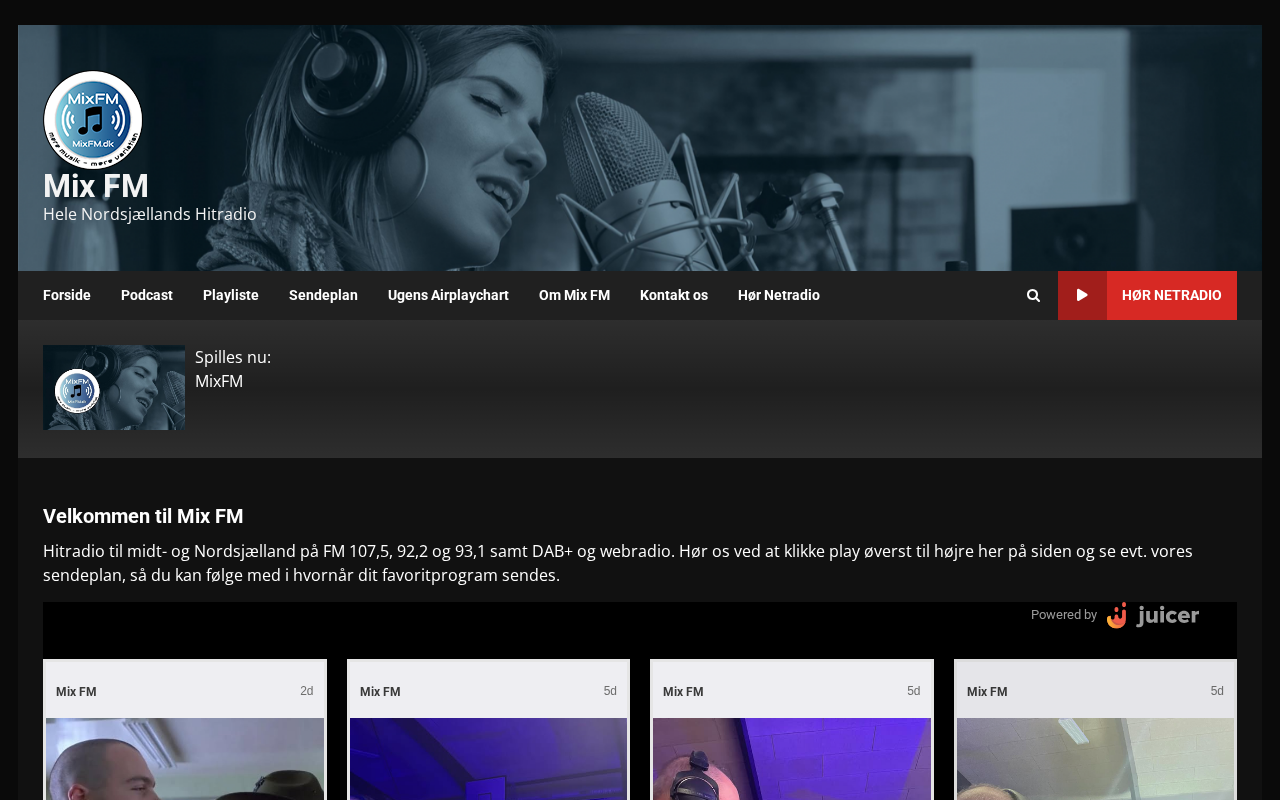Select Hør Netradio in navigation menu
The height and width of the screenshot is (800, 1280).
pos(779,296)
